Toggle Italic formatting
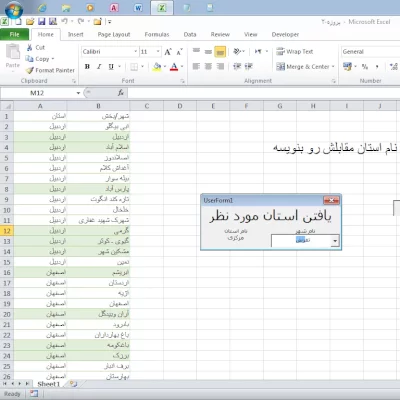The height and width of the screenshot is (400, 400). click(x=99, y=67)
